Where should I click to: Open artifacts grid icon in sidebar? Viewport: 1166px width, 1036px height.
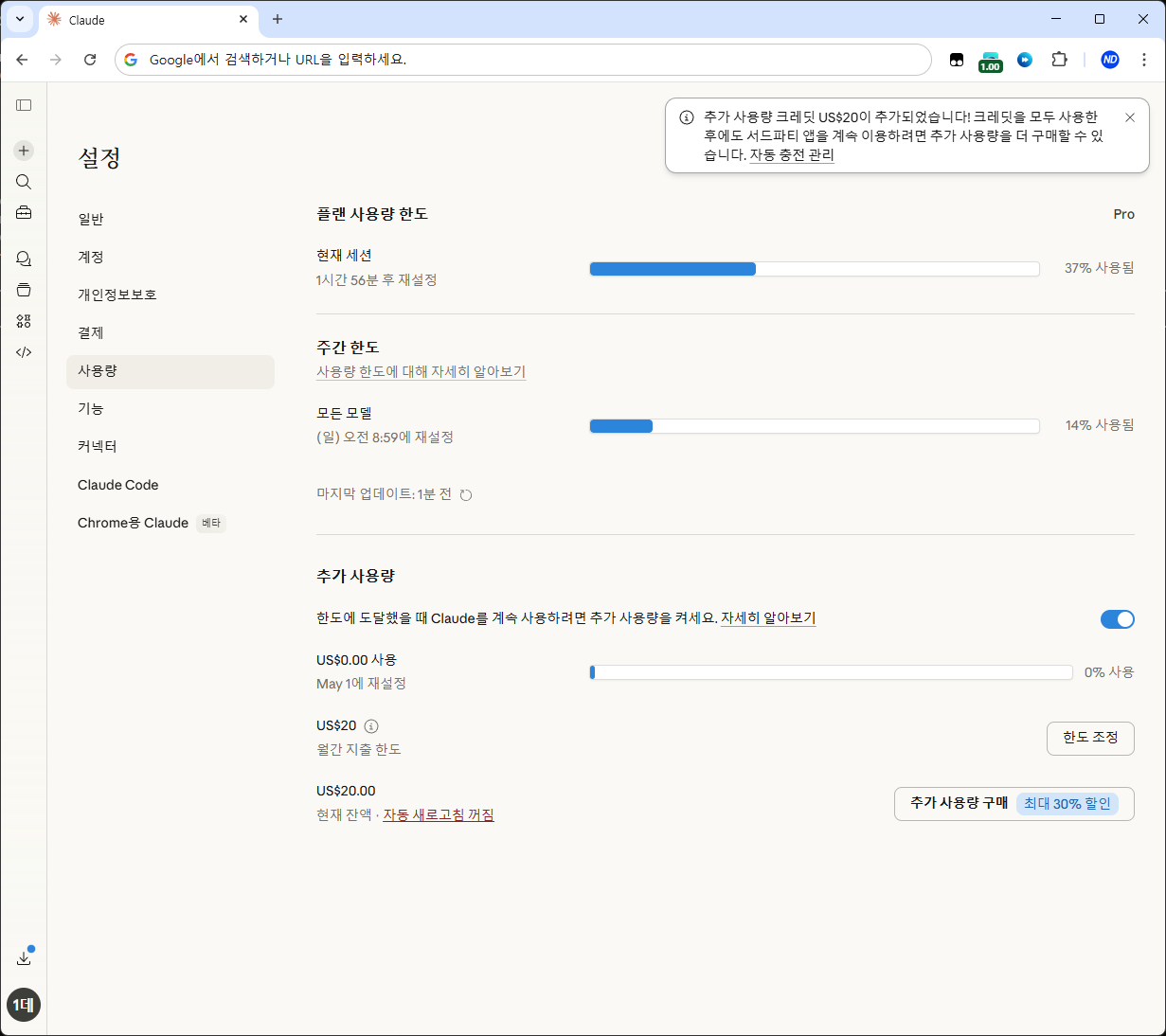(24, 321)
